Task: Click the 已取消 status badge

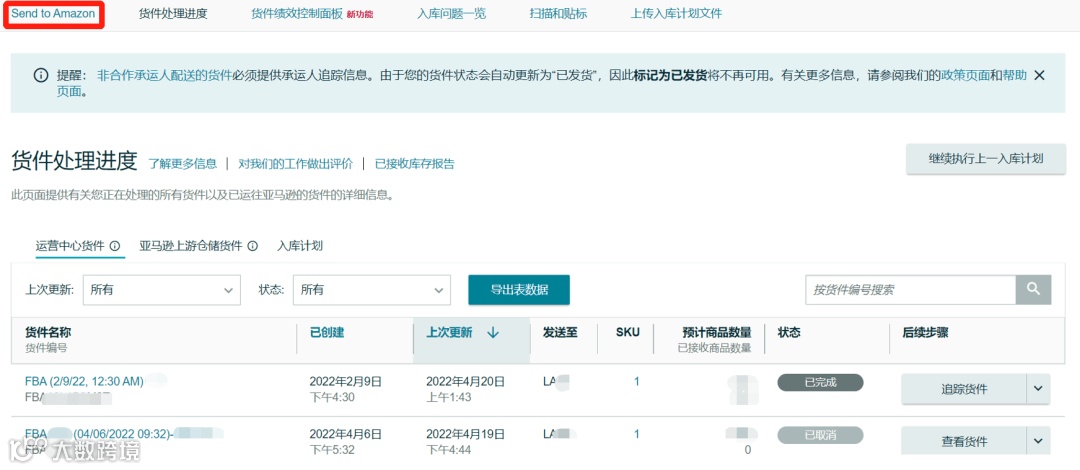Action: pyautogui.click(x=820, y=435)
